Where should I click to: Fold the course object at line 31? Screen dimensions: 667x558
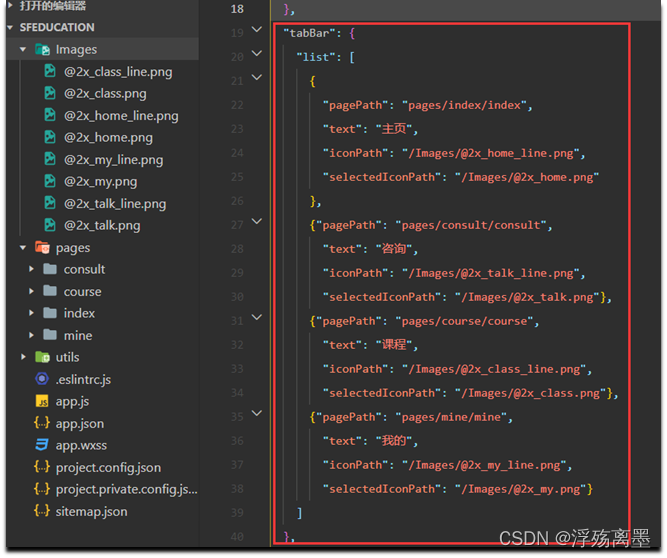tap(257, 317)
